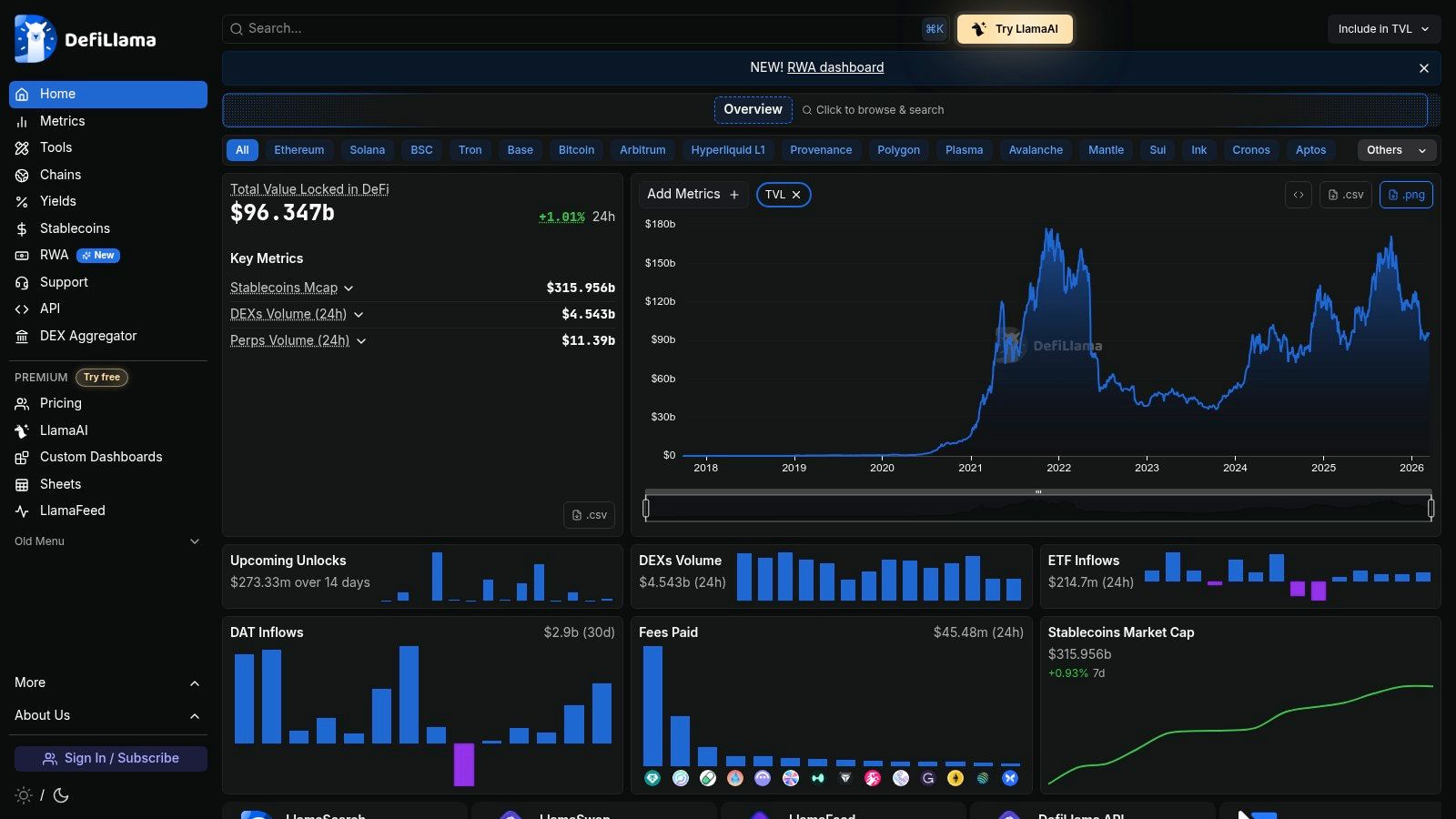Select the Ethereum chain tab

tap(299, 150)
